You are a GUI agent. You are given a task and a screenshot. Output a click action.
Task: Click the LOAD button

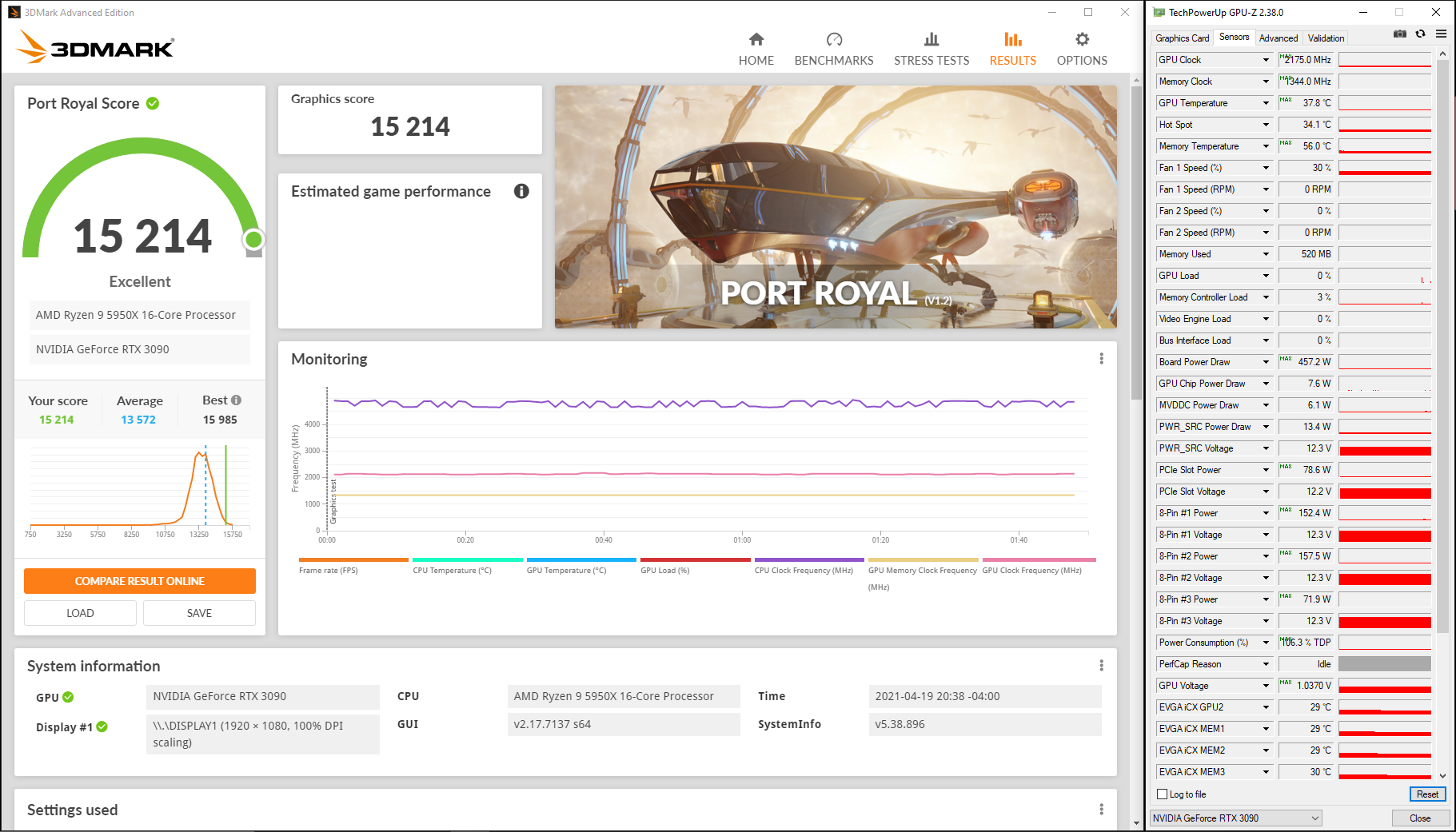coord(80,613)
